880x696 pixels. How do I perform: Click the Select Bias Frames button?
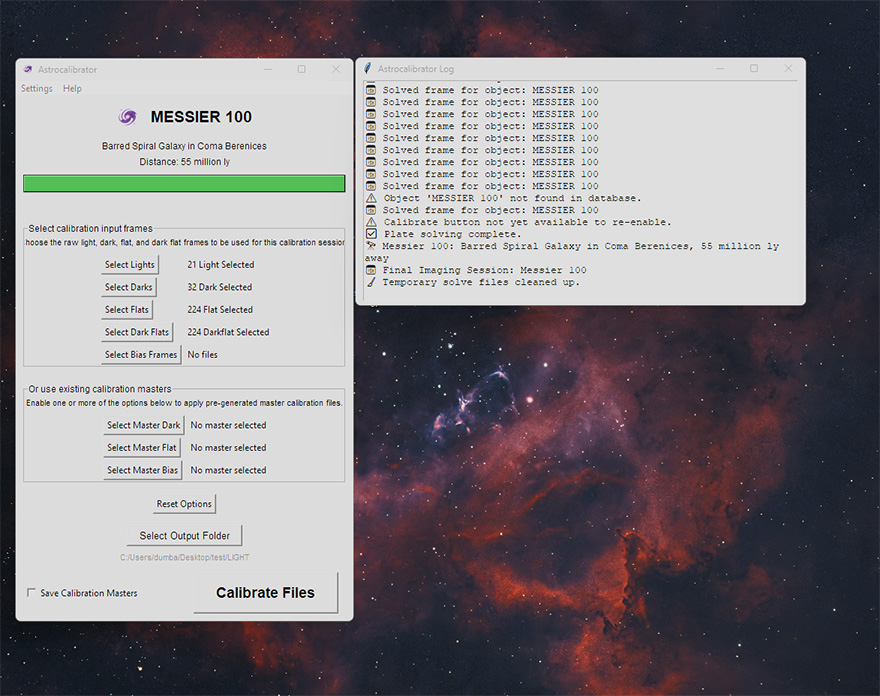(141, 355)
